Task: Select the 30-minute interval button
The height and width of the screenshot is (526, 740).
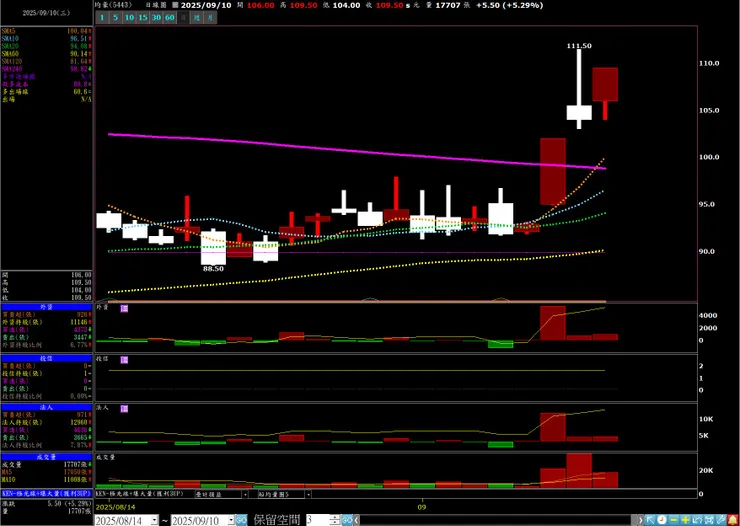Action: click(x=156, y=18)
